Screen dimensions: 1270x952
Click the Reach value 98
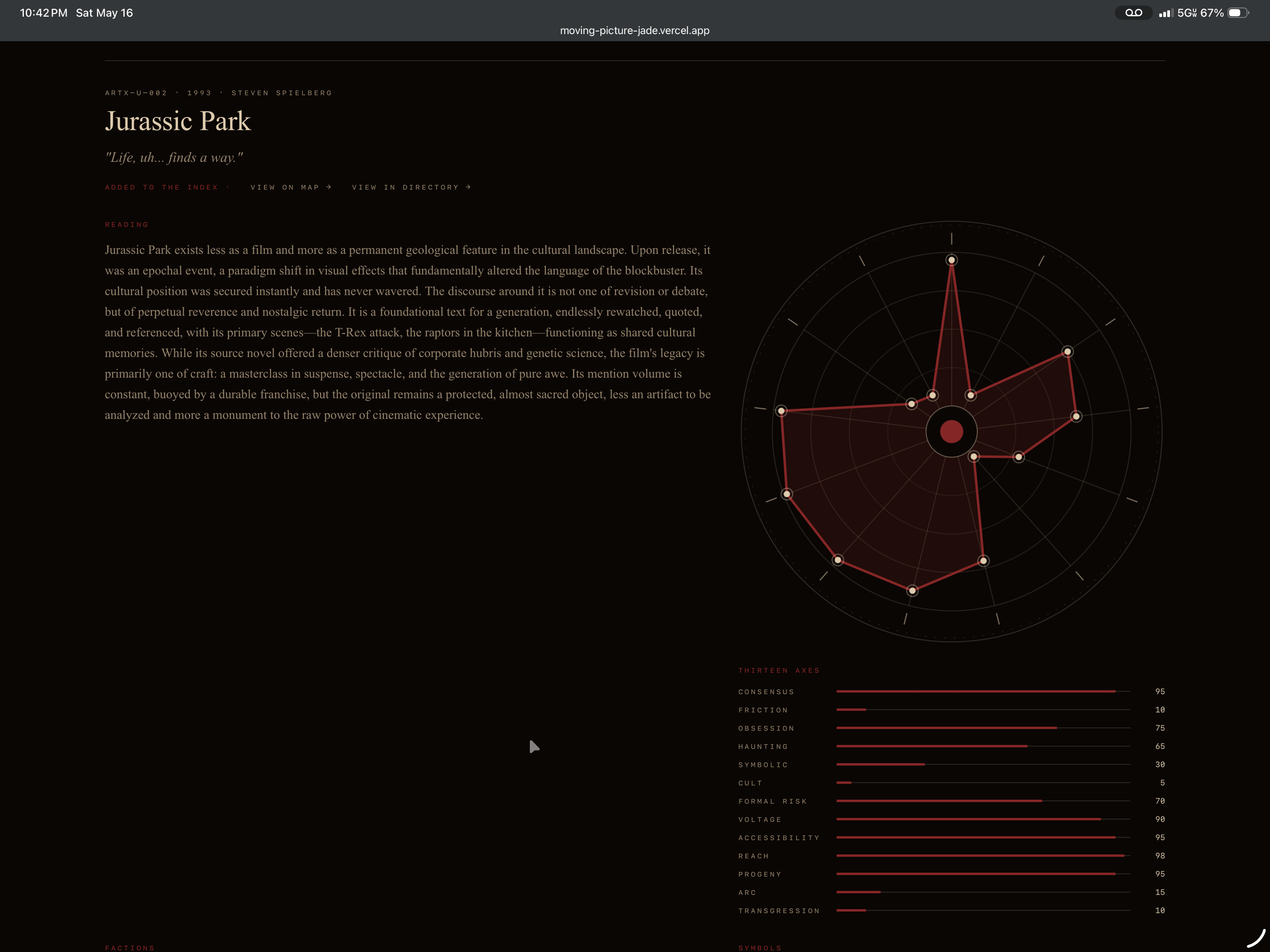[x=1160, y=856]
